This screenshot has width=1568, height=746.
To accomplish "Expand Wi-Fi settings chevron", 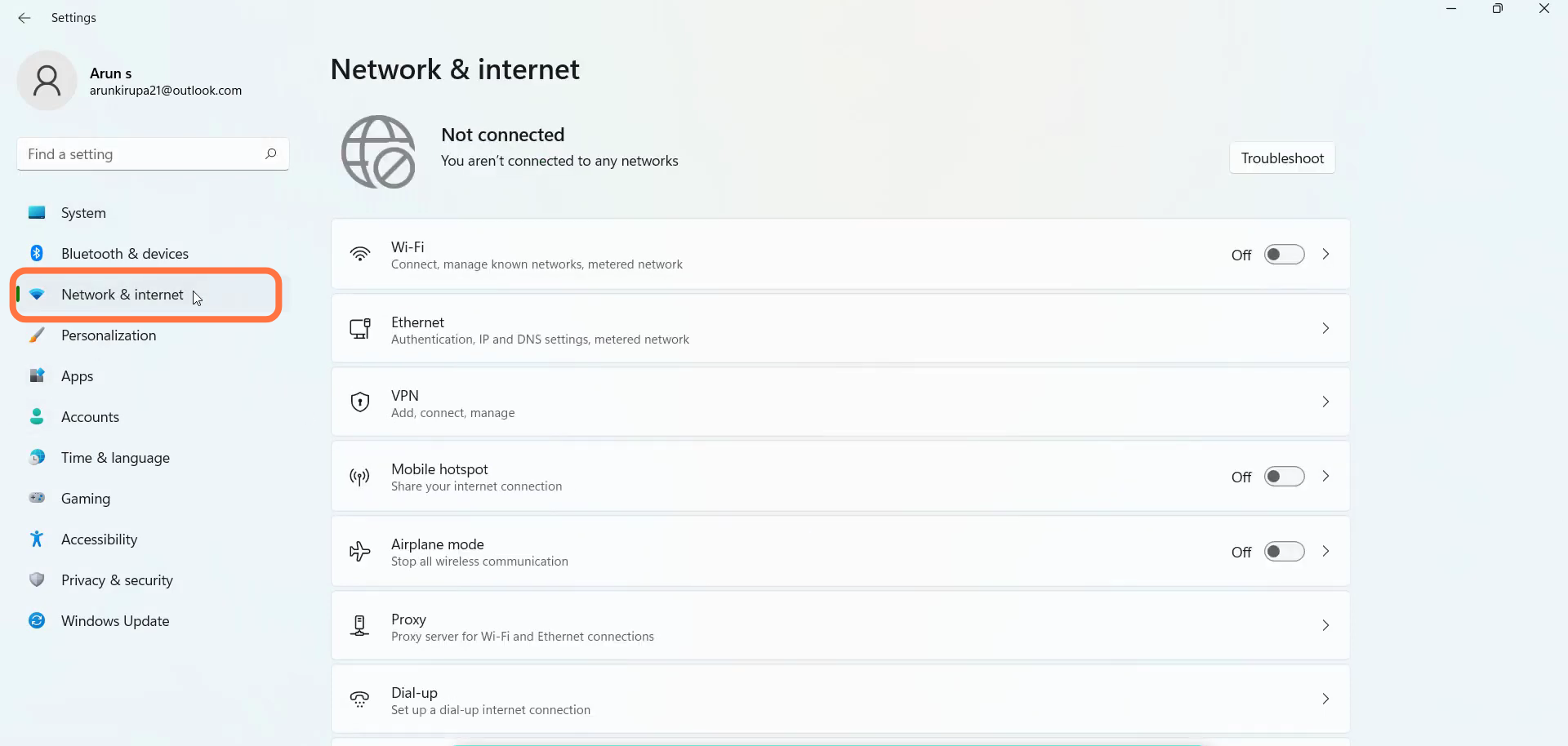I will 1325,255.
